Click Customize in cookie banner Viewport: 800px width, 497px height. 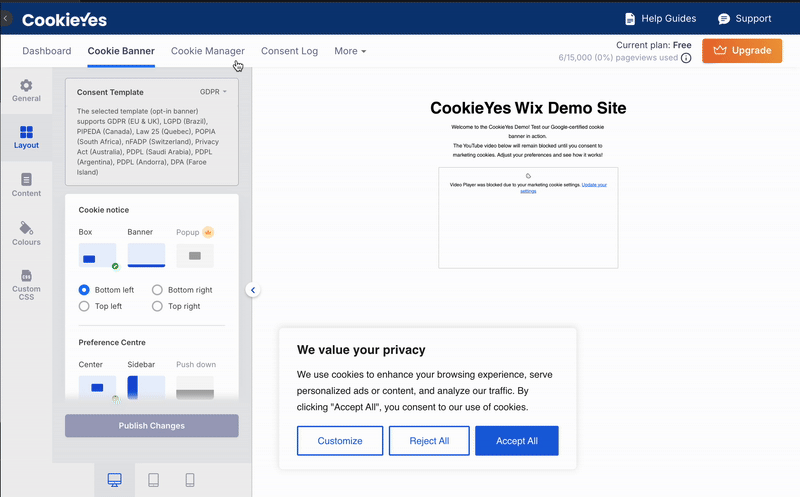click(x=340, y=441)
